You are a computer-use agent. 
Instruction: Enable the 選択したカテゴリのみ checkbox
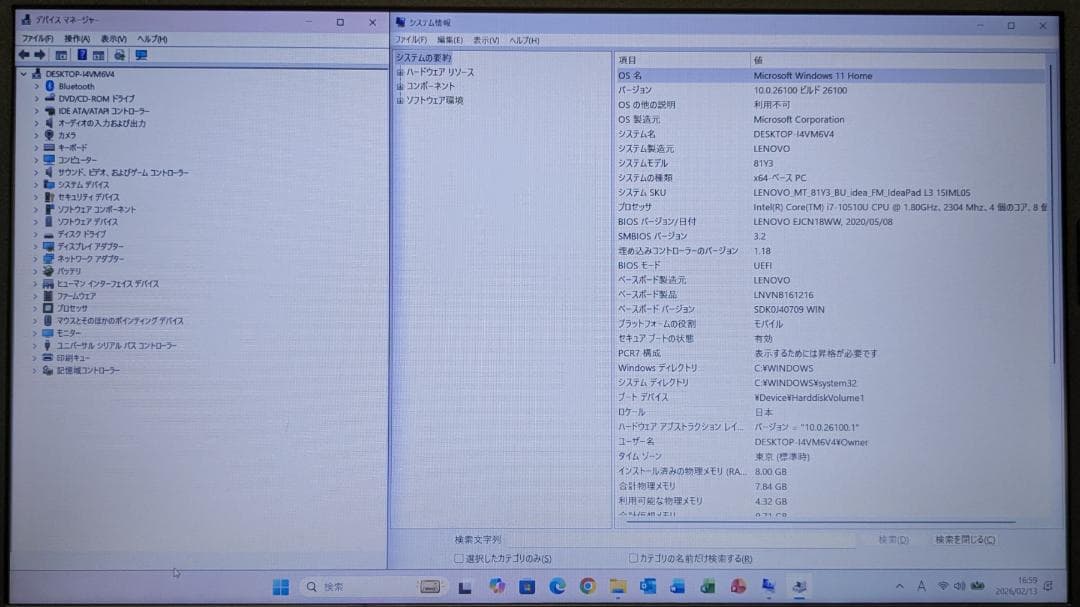coord(459,559)
